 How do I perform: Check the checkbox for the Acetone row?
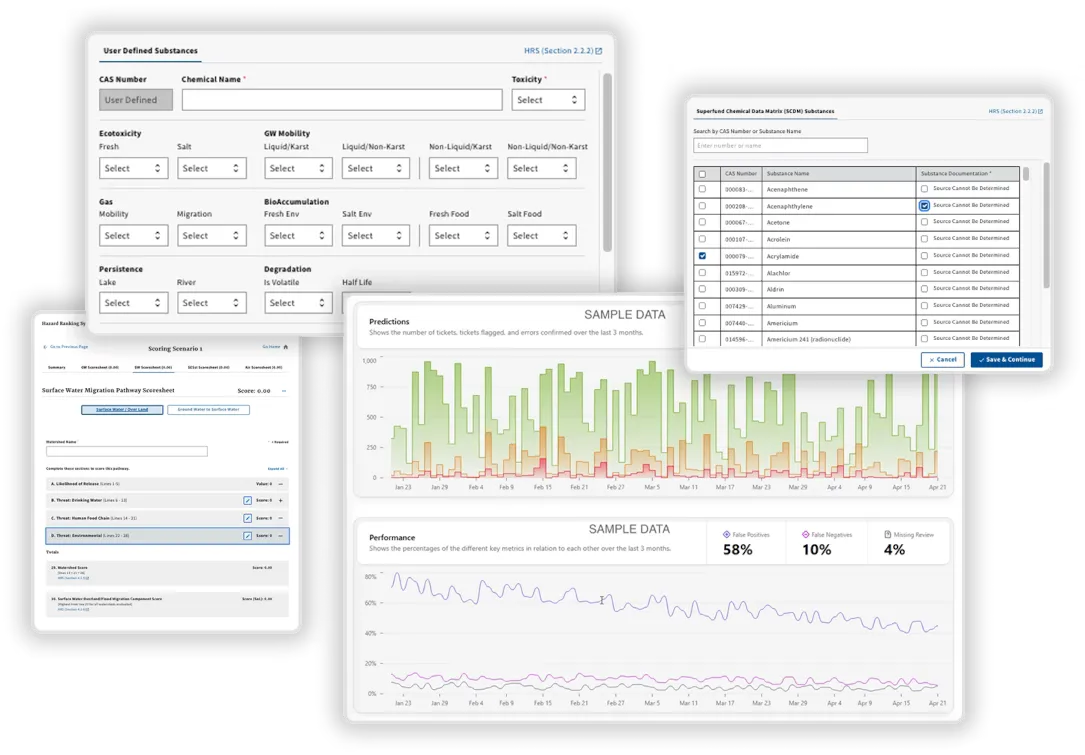pos(703,223)
